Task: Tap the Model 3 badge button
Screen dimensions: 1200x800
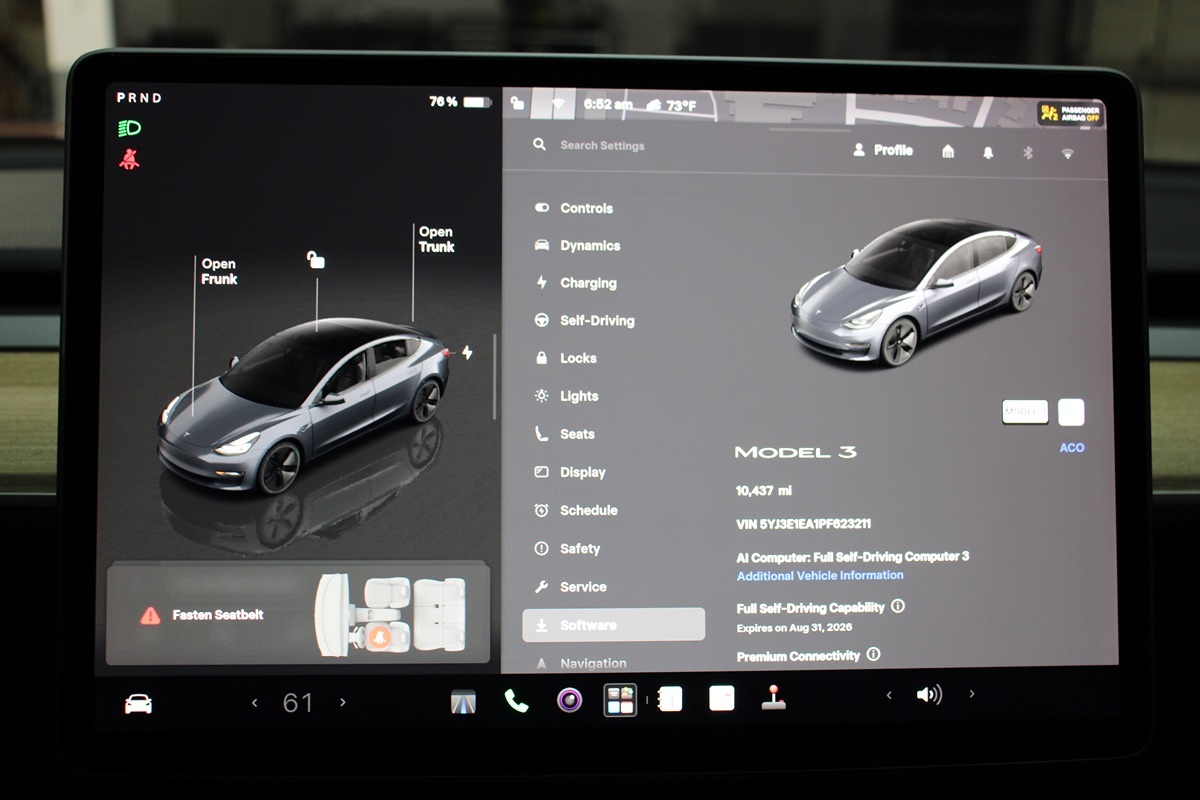Action: (1025, 412)
